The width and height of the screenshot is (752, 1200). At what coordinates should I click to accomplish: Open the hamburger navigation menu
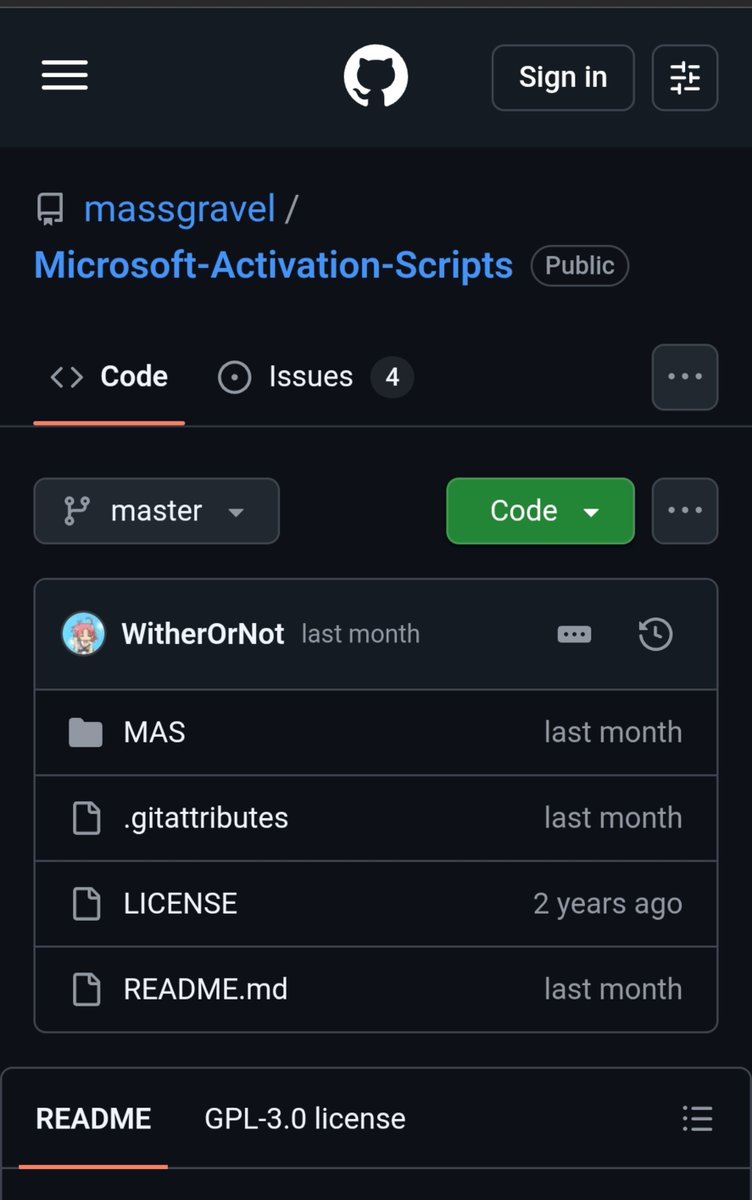click(x=65, y=77)
